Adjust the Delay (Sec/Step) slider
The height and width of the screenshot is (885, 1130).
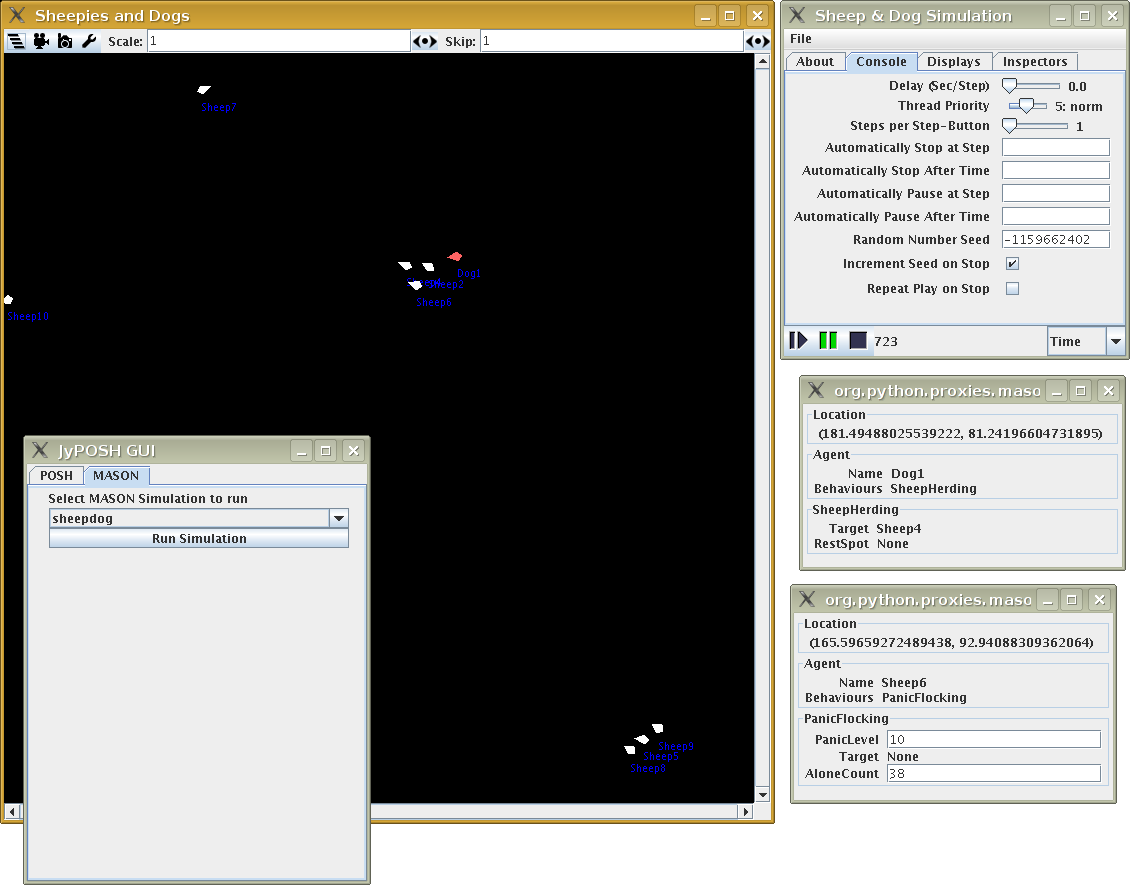1010,87
